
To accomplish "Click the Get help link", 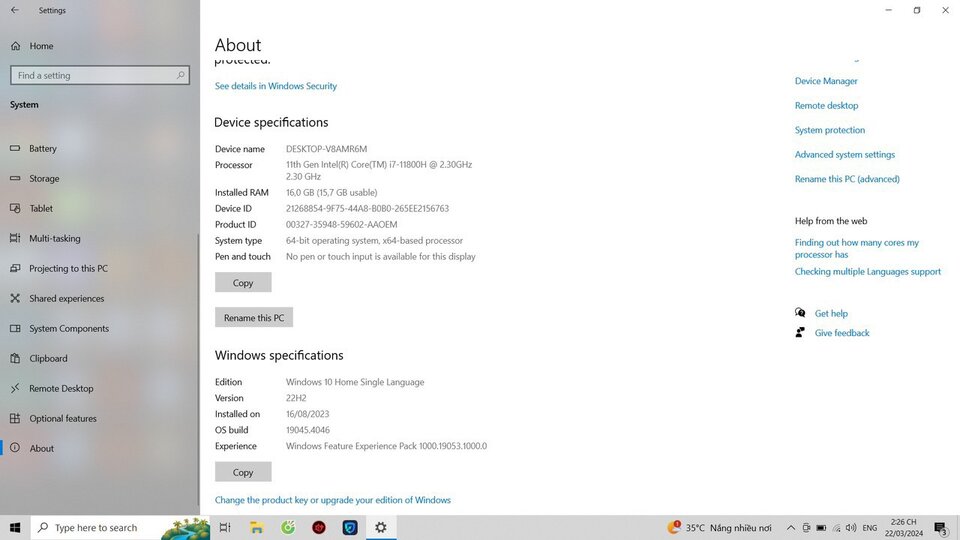I will coord(831,313).
